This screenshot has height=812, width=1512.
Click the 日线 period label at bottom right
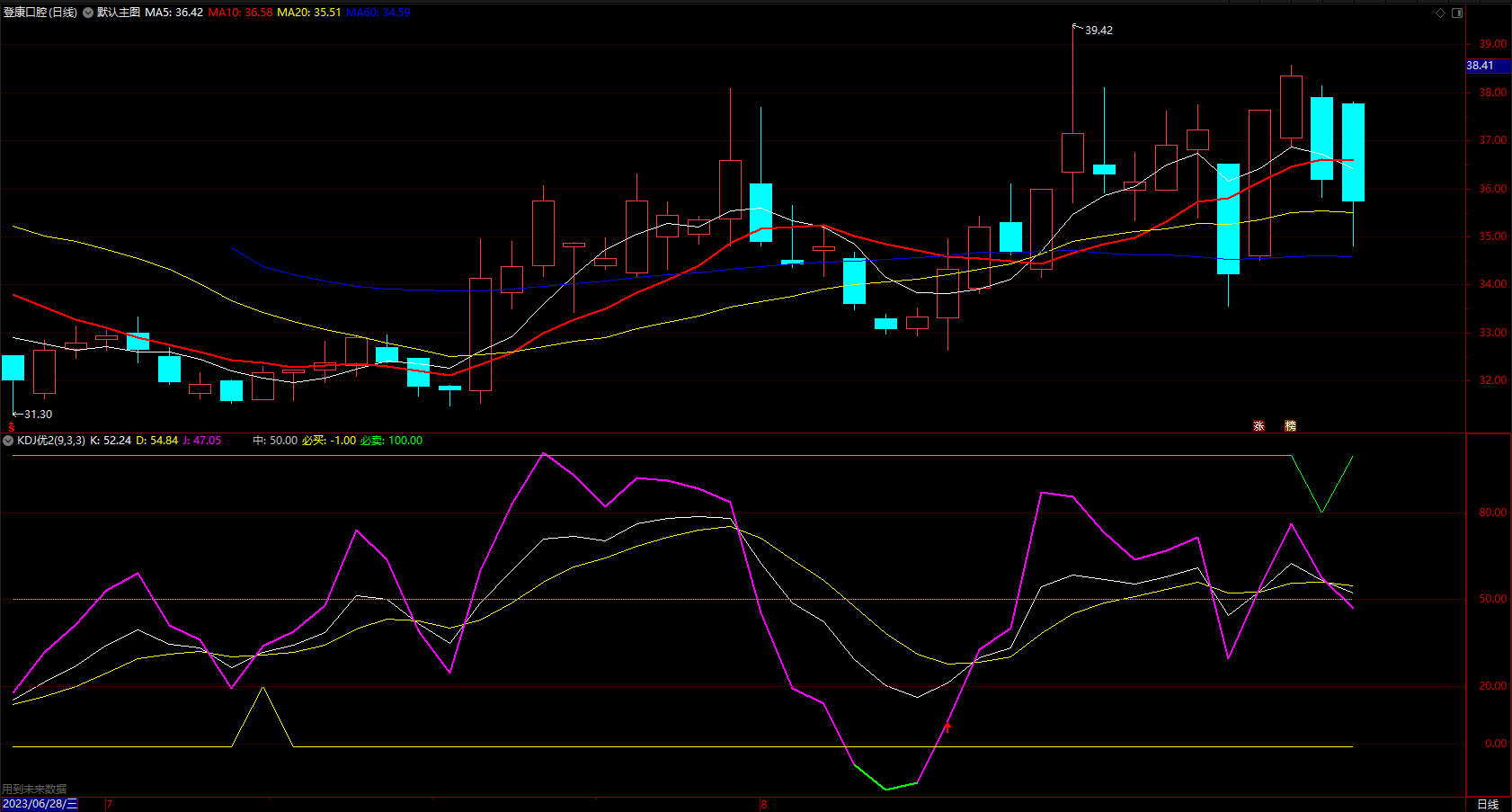pyautogui.click(x=1488, y=805)
